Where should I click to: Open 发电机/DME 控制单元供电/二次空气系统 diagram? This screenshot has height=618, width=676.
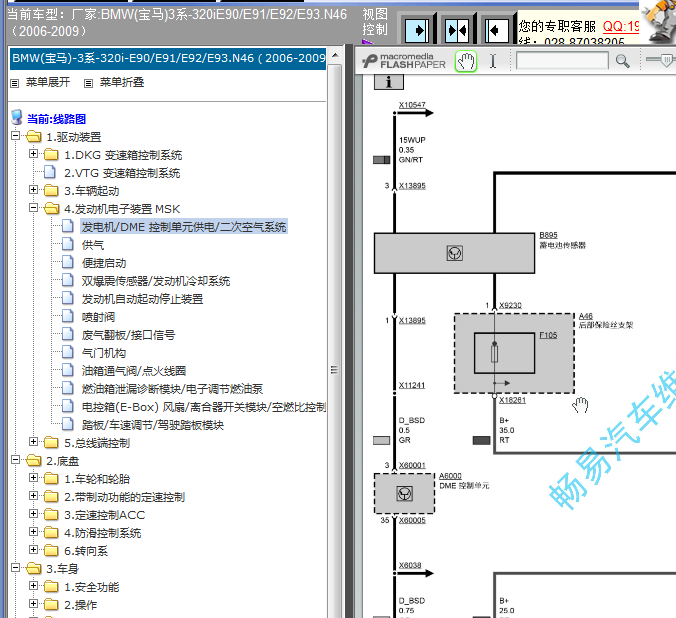tap(184, 227)
